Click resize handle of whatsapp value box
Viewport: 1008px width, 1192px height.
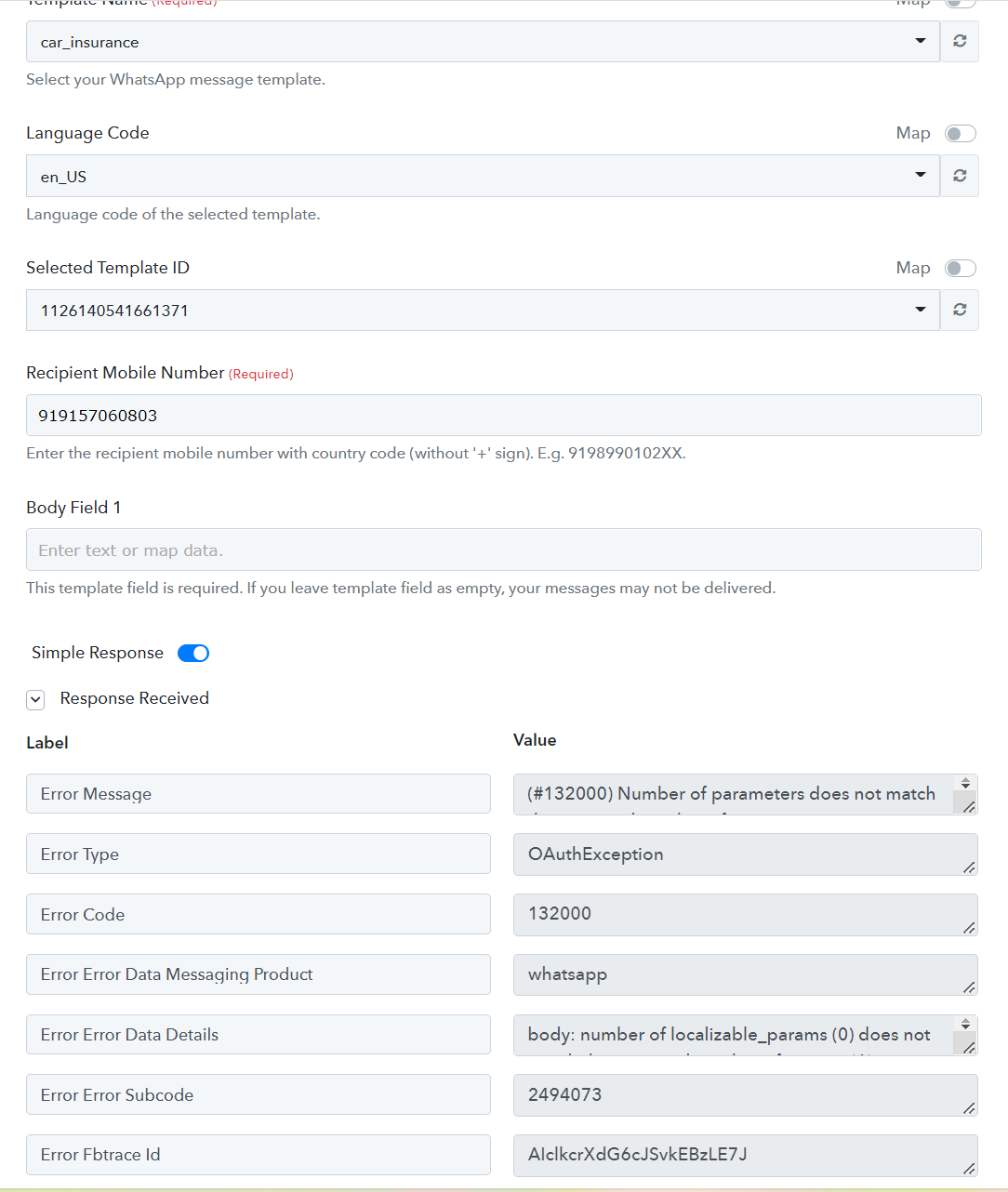969,987
